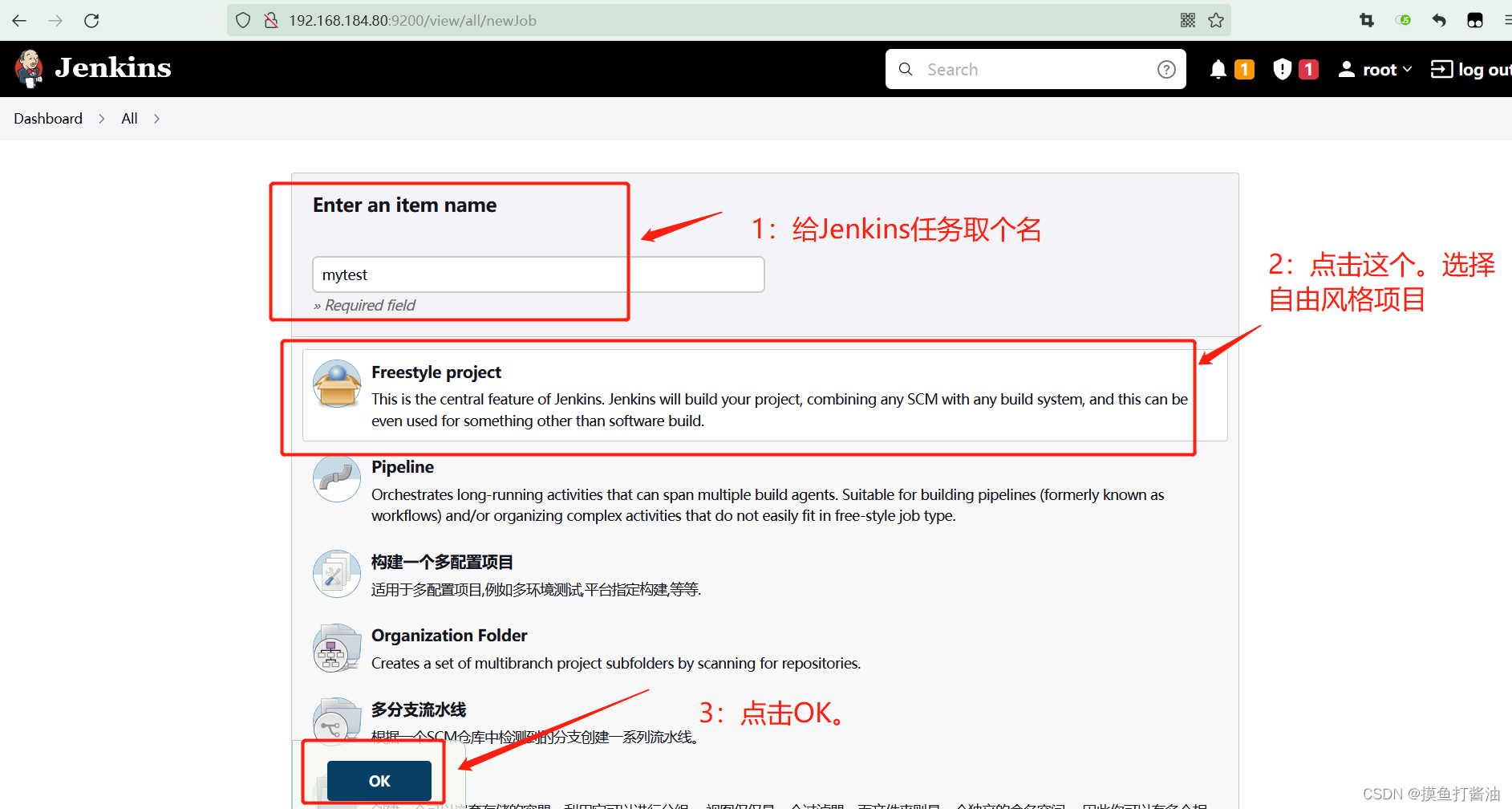
Task: Select the Freestyle project box icon
Action: pyautogui.click(x=337, y=384)
